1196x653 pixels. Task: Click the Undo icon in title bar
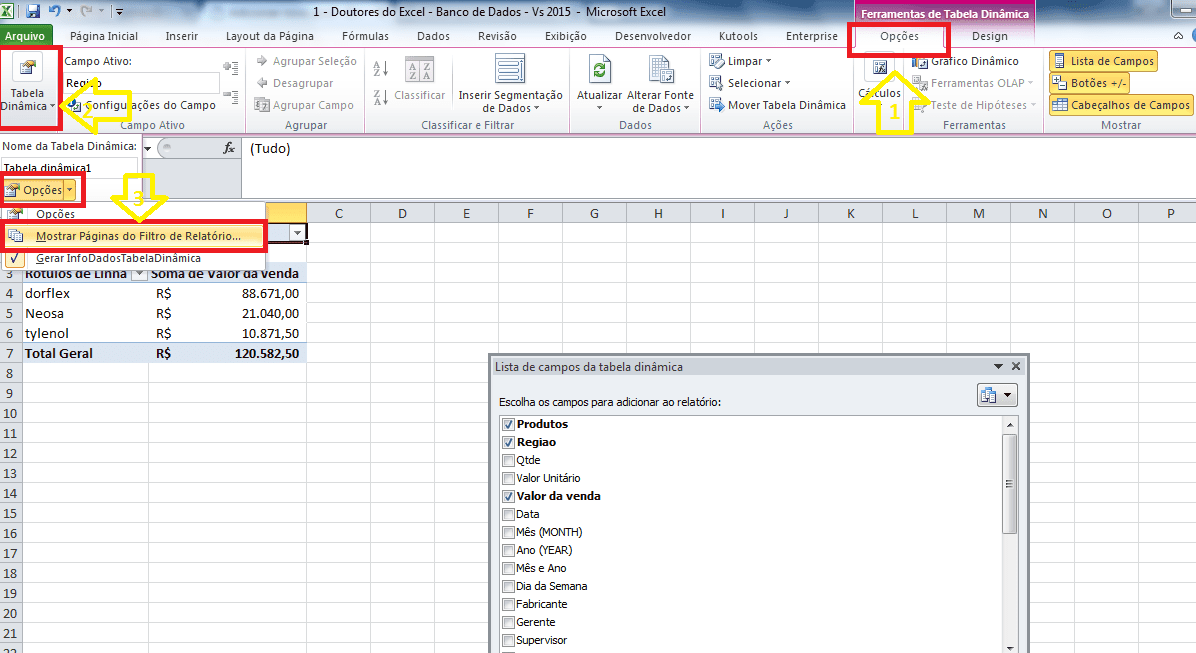55,11
